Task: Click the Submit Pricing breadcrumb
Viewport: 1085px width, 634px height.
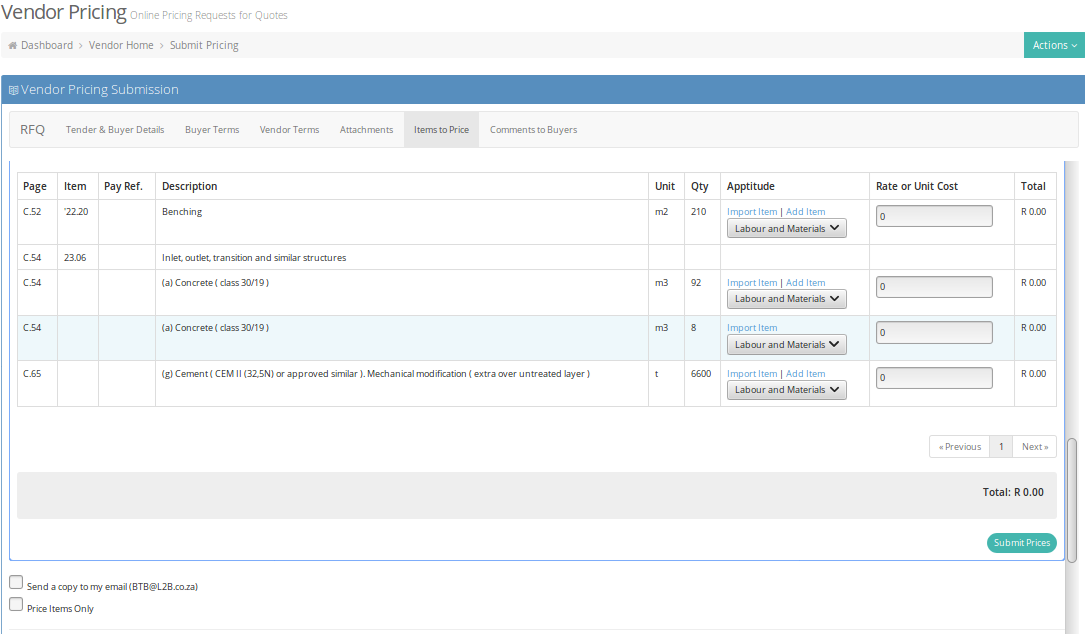Action: point(204,45)
